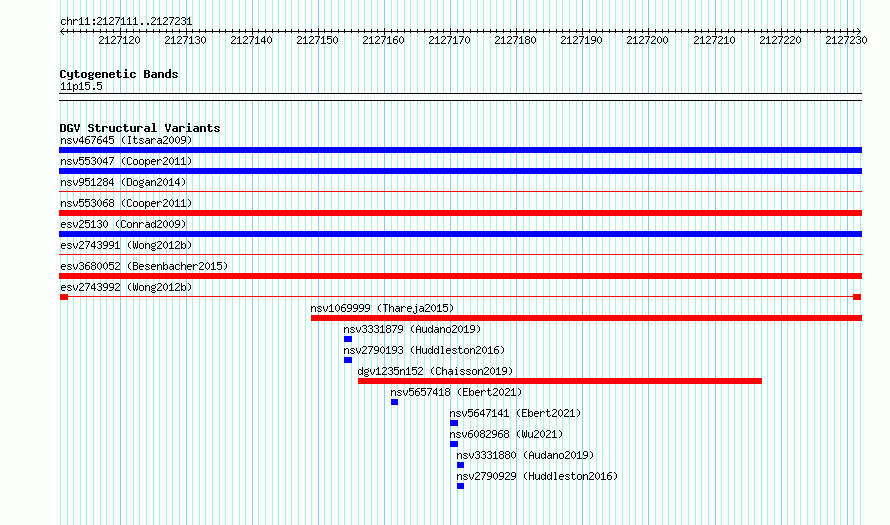Viewport: 890px width, 525px height.
Task: Select the blue nsv553047 variant bar
Action: [460, 171]
